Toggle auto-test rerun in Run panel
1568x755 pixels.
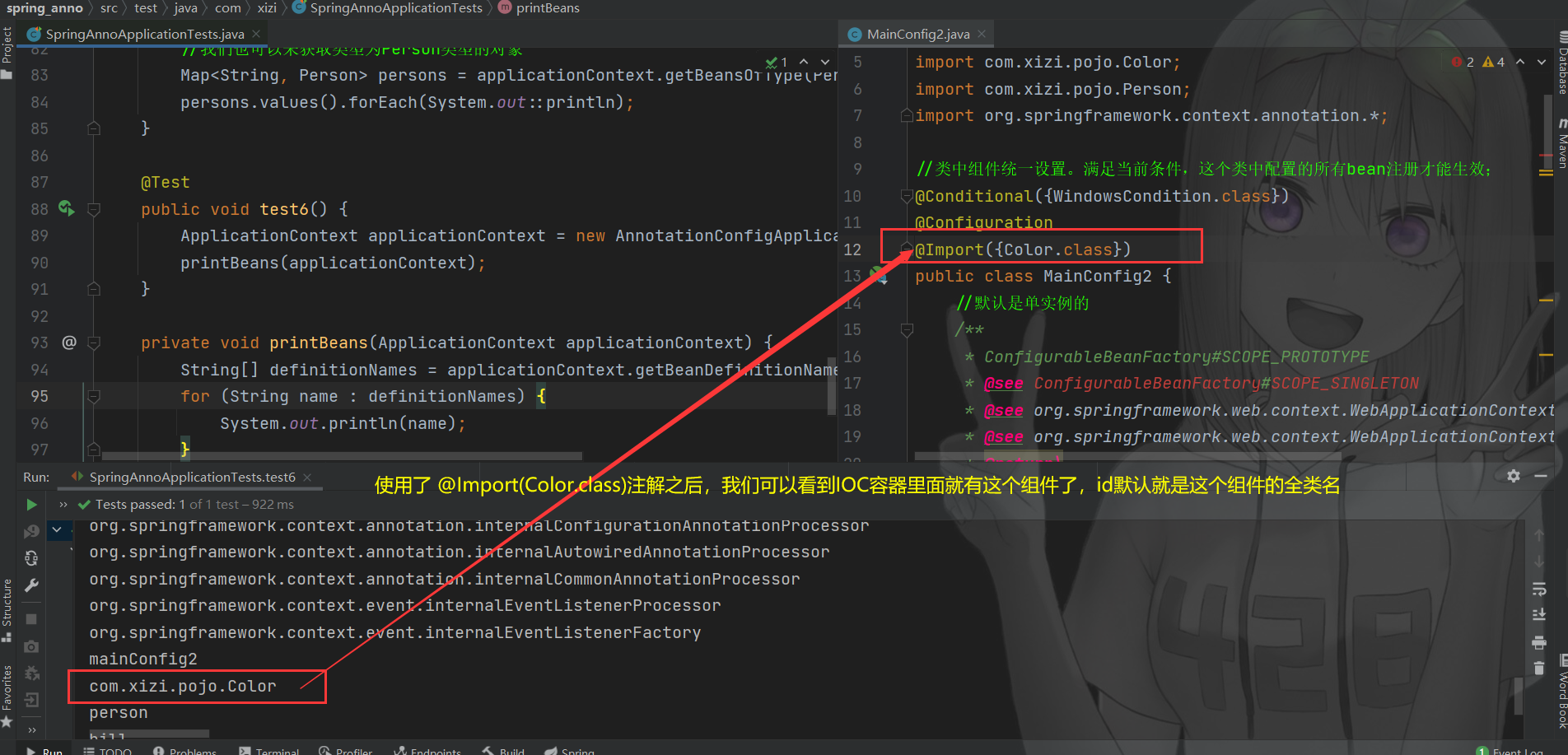[31, 558]
